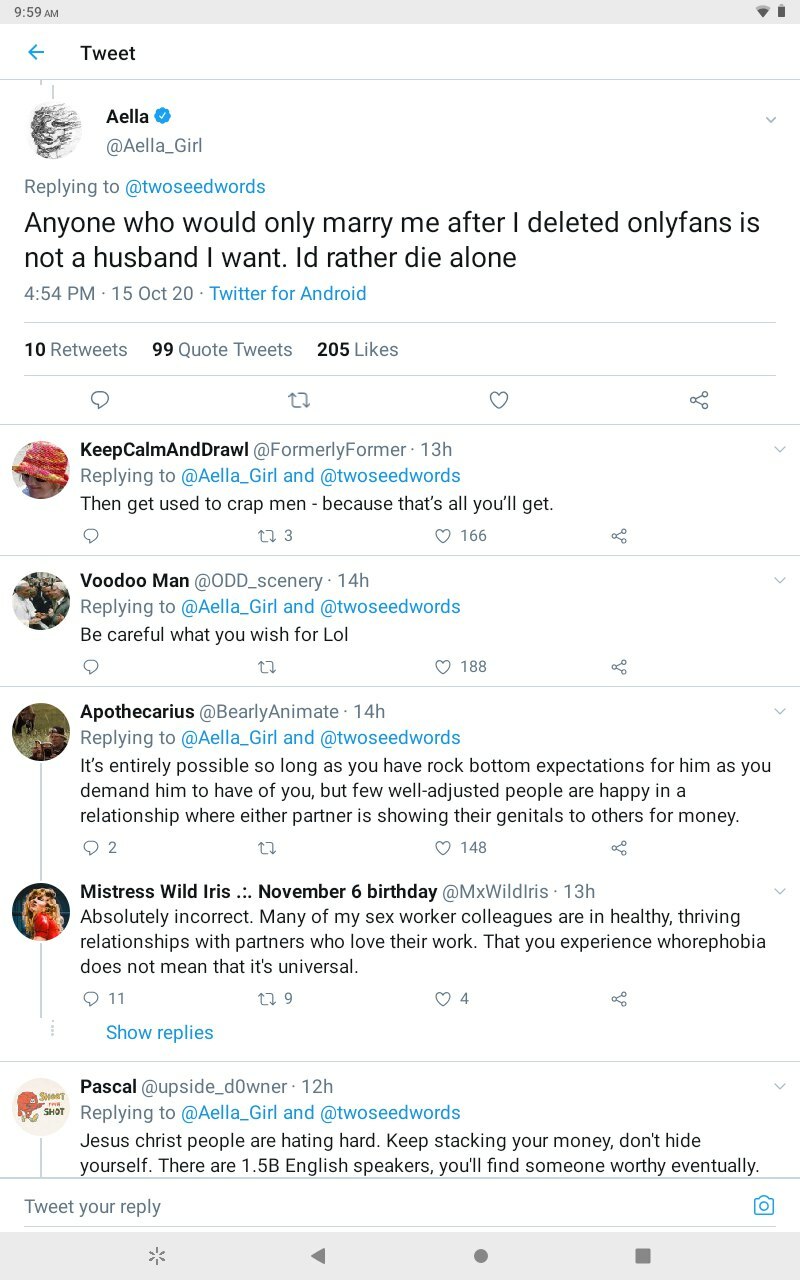Tap the back arrow beside Tweet

tap(36, 53)
